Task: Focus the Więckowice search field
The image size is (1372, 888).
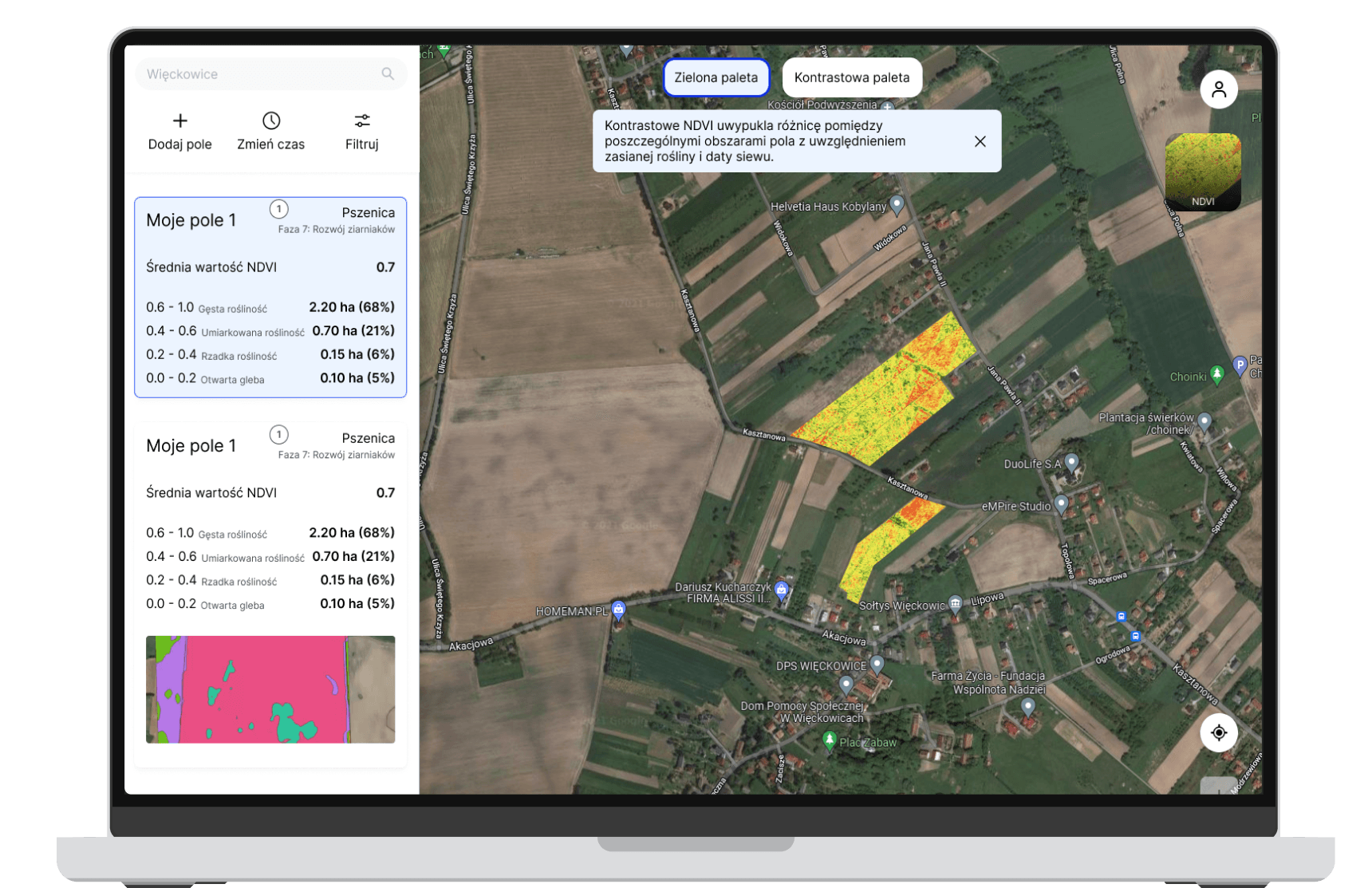Action: pos(259,74)
